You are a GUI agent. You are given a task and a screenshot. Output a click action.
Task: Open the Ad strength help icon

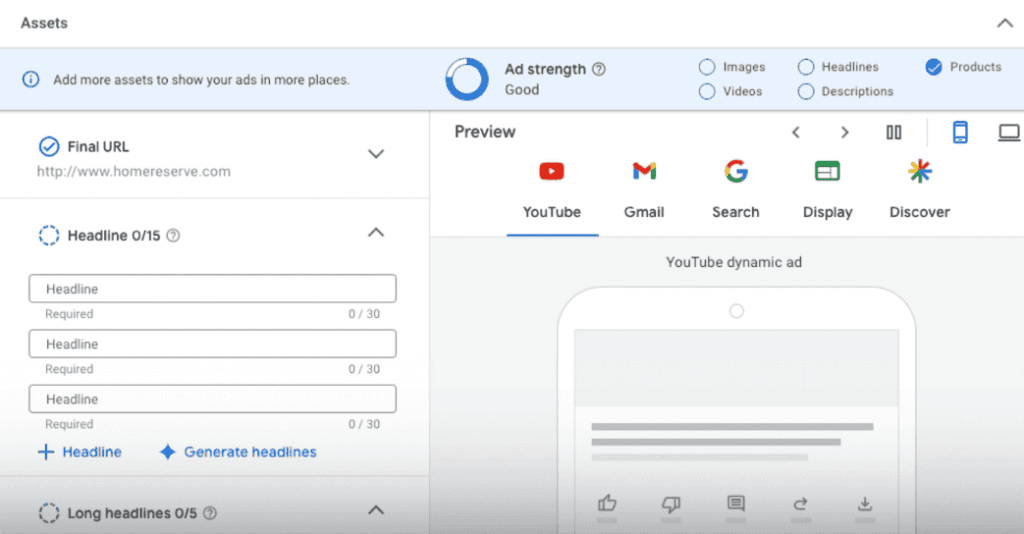598,69
